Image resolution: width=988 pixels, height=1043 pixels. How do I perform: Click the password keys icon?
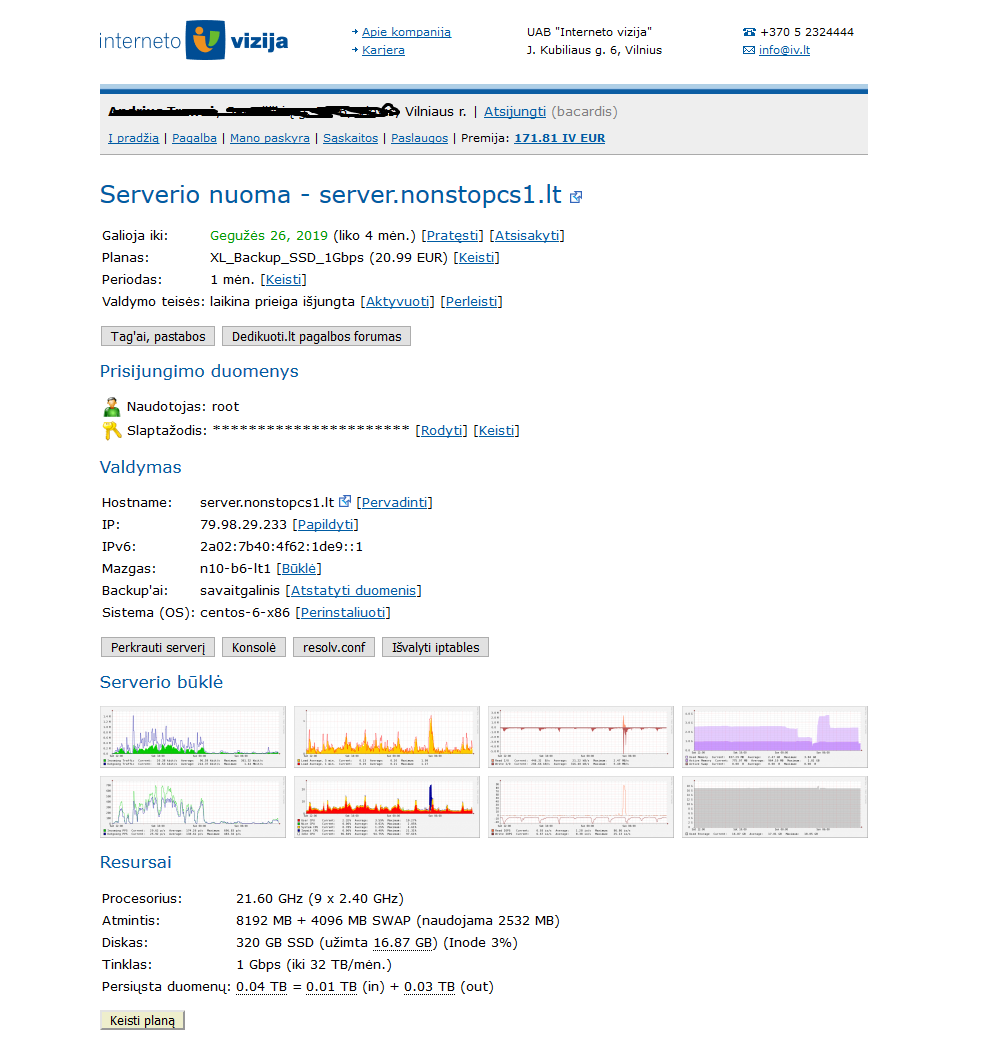[112, 431]
